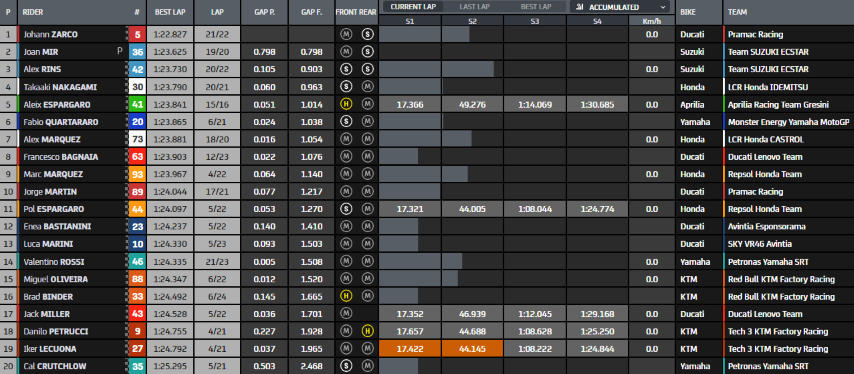Select rider Francesco BAGNAIA

[x=61, y=156]
